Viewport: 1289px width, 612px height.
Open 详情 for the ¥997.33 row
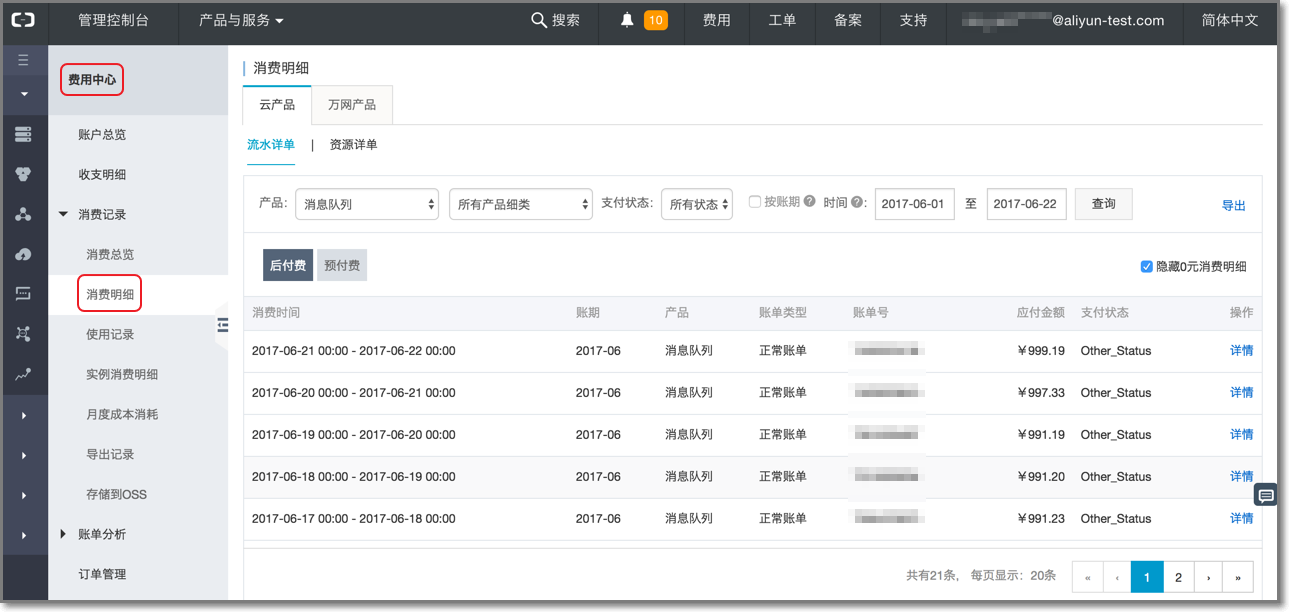(1241, 393)
